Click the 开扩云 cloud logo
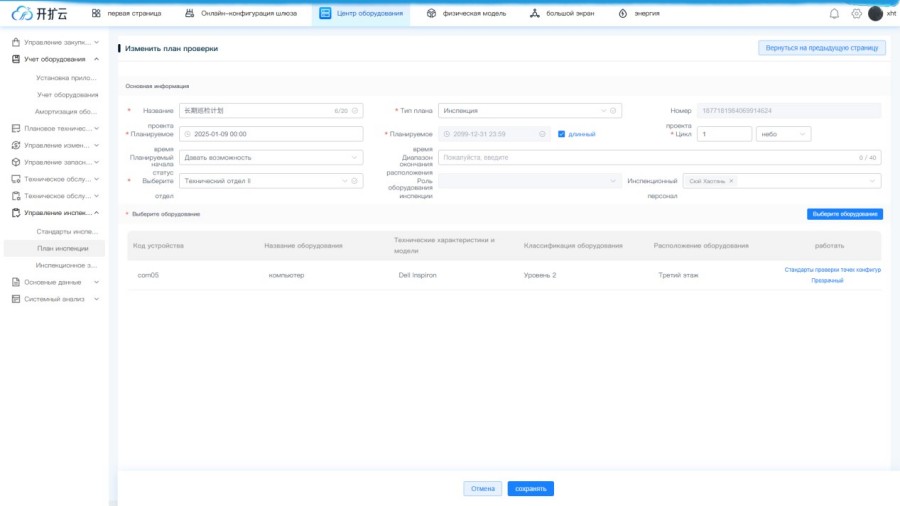 [x=40, y=13]
